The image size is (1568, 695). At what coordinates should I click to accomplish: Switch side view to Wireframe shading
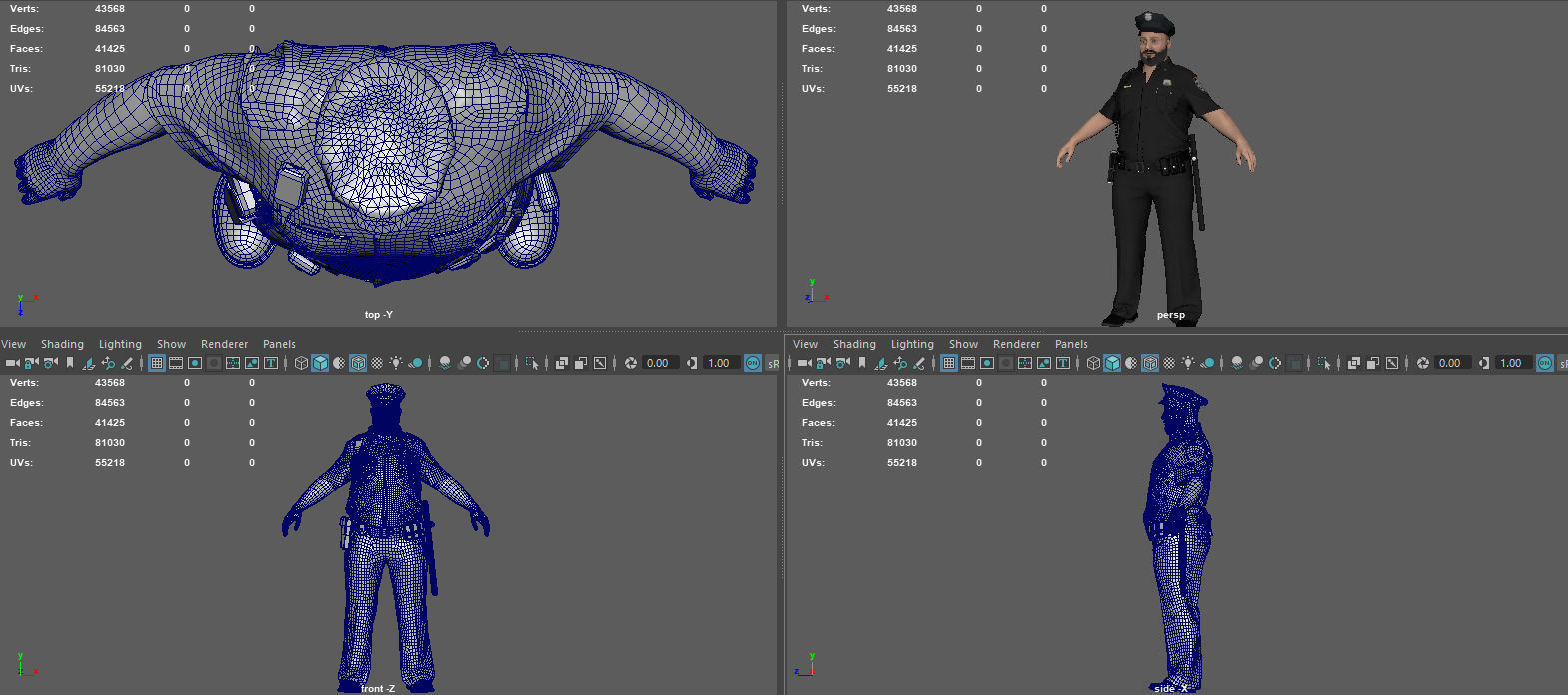[1094, 363]
